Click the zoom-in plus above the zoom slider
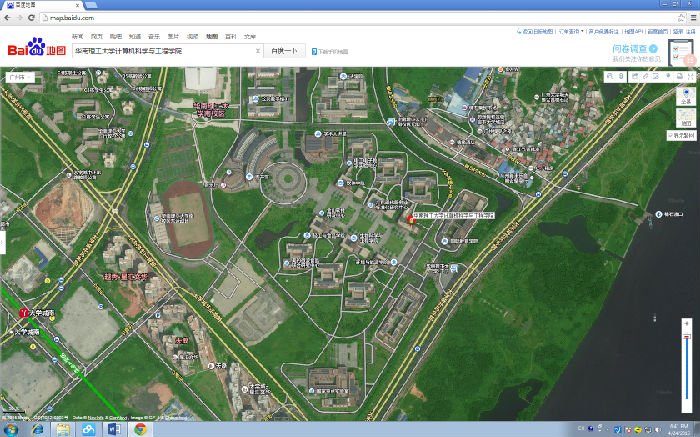Screen dimensions: 700x437 [686, 324]
